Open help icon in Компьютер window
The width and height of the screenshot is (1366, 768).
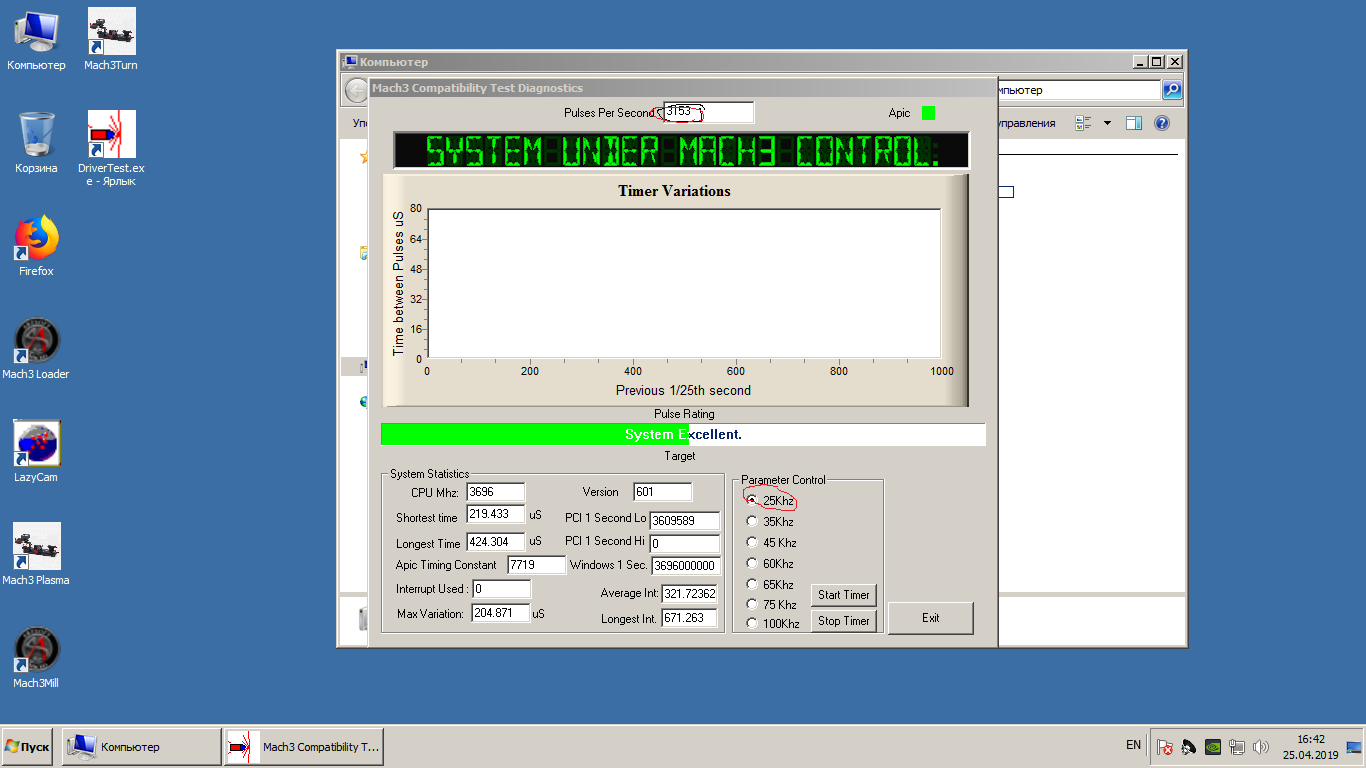(x=1162, y=123)
